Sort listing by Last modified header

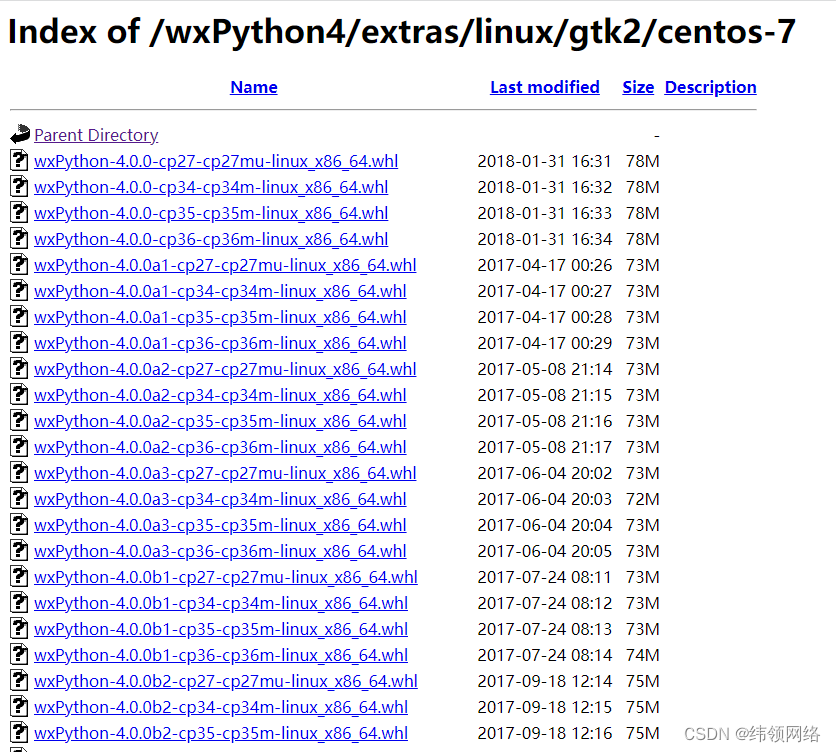click(x=545, y=87)
